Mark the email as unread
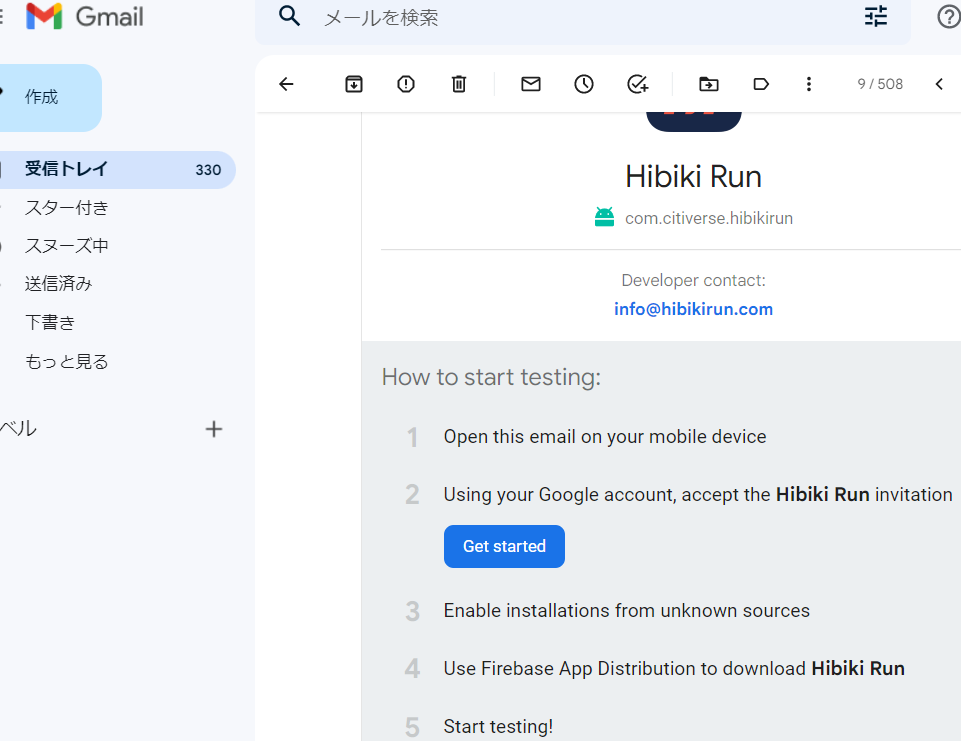The width and height of the screenshot is (961, 741). 531,84
